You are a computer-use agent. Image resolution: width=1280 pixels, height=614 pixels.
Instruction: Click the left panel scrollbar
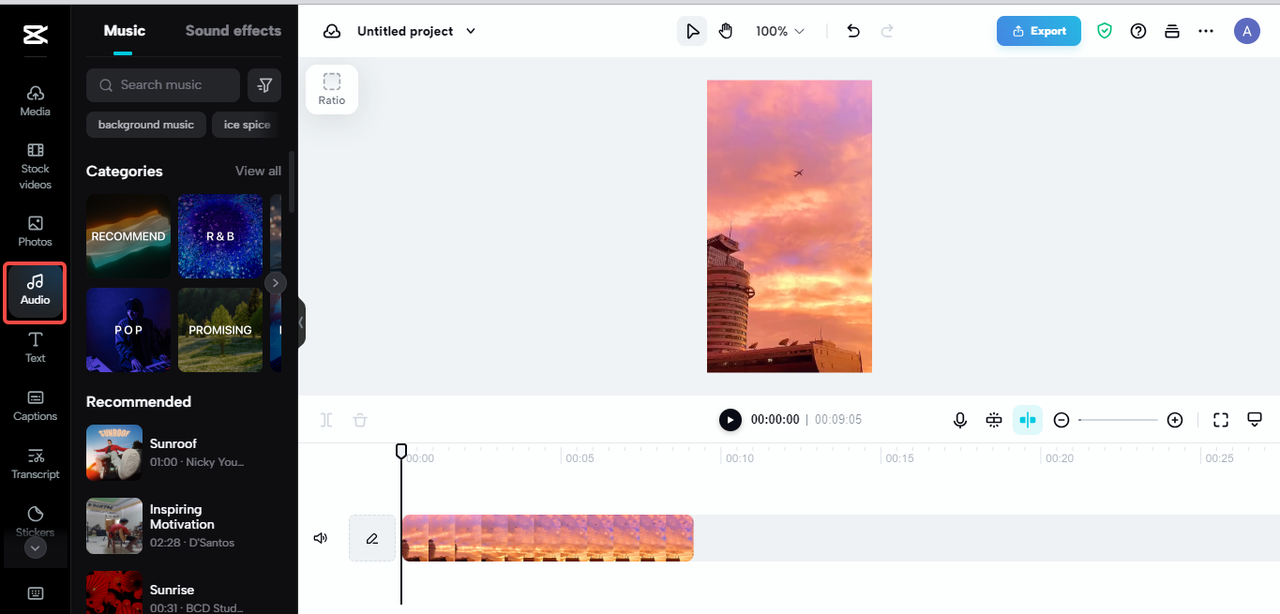[x=292, y=181]
